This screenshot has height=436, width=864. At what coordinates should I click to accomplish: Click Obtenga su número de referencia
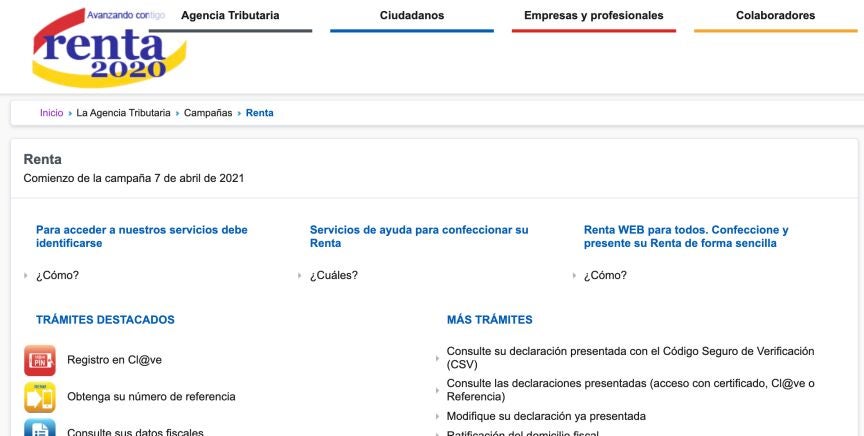coord(151,397)
